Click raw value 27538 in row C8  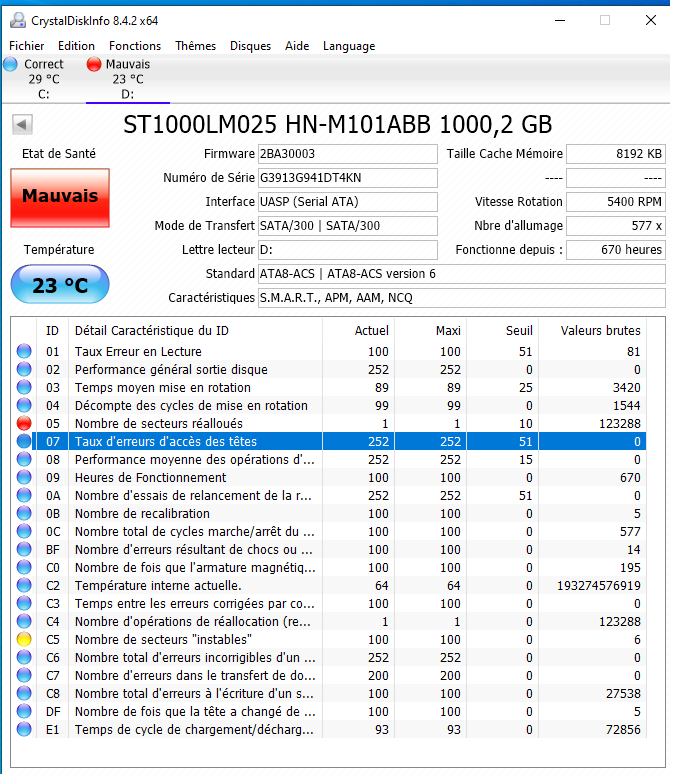click(x=623, y=694)
